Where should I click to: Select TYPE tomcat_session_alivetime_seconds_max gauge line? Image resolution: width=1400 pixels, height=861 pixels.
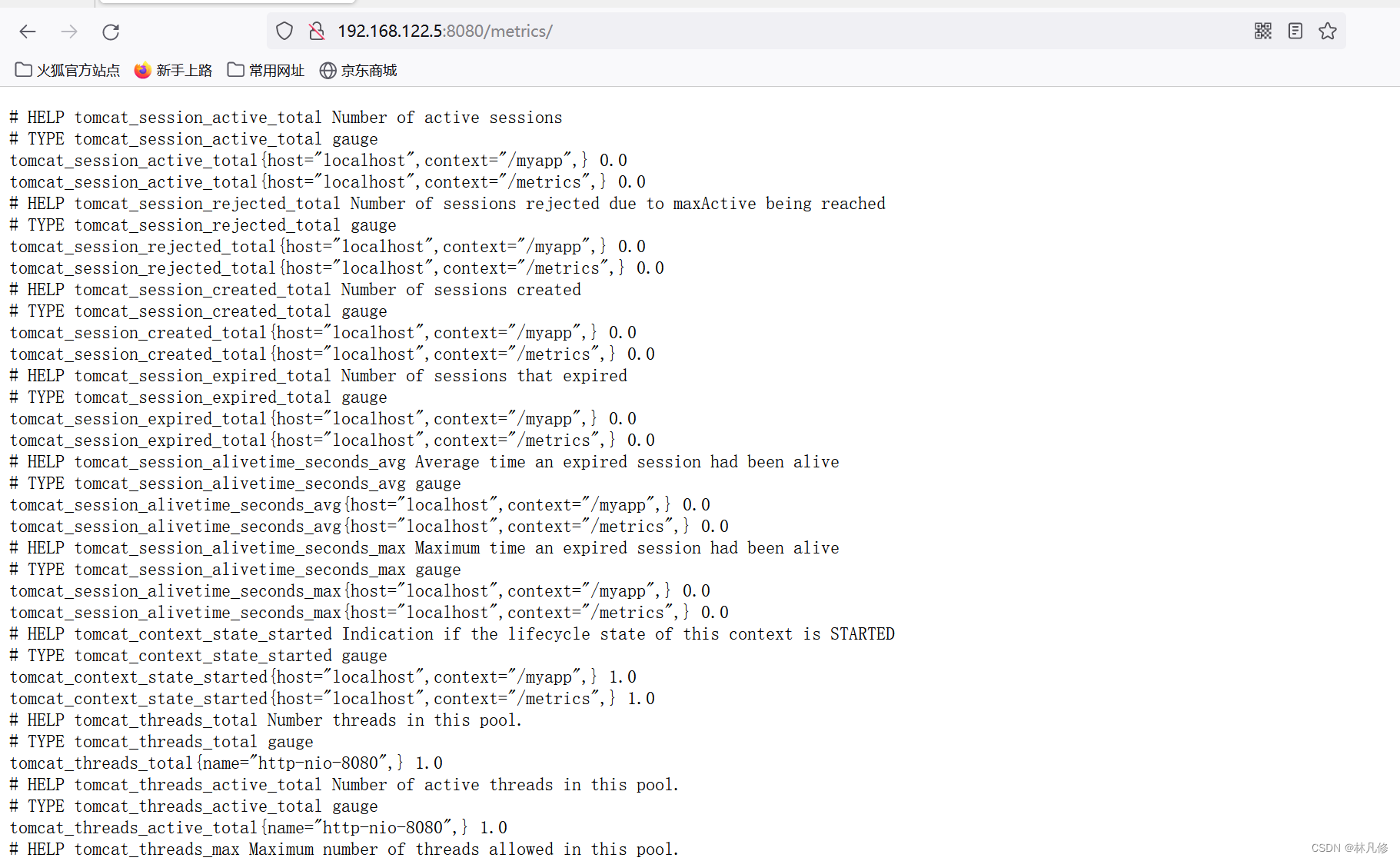point(235,570)
